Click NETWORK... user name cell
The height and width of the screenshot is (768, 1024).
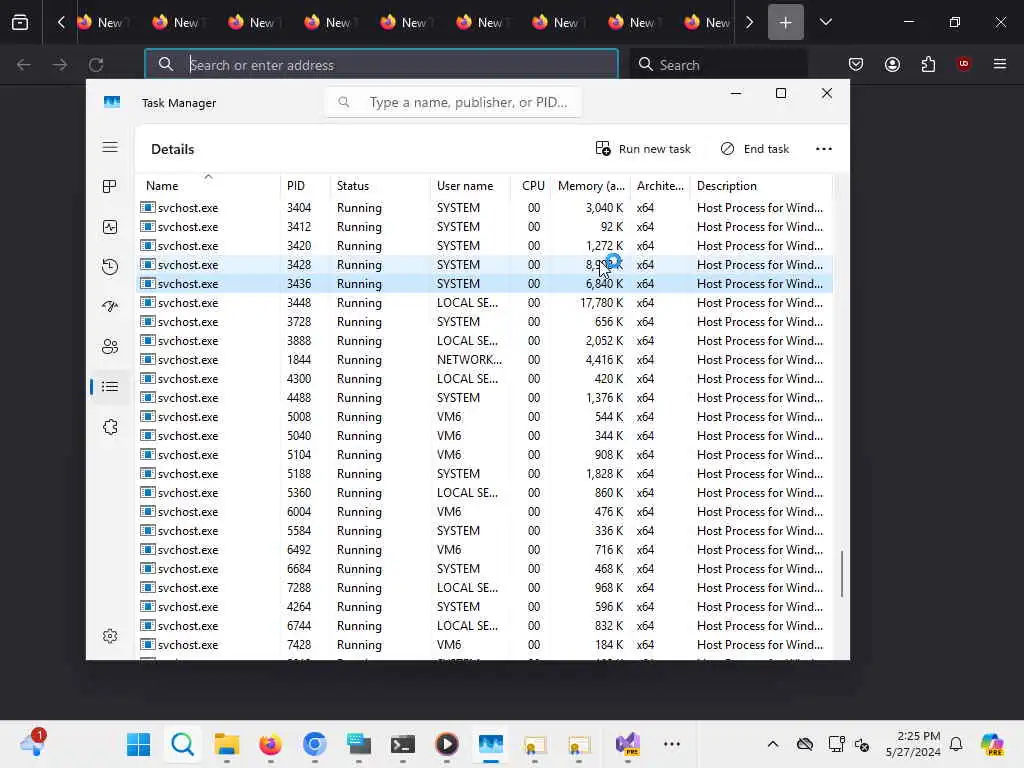[x=469, y=360]
